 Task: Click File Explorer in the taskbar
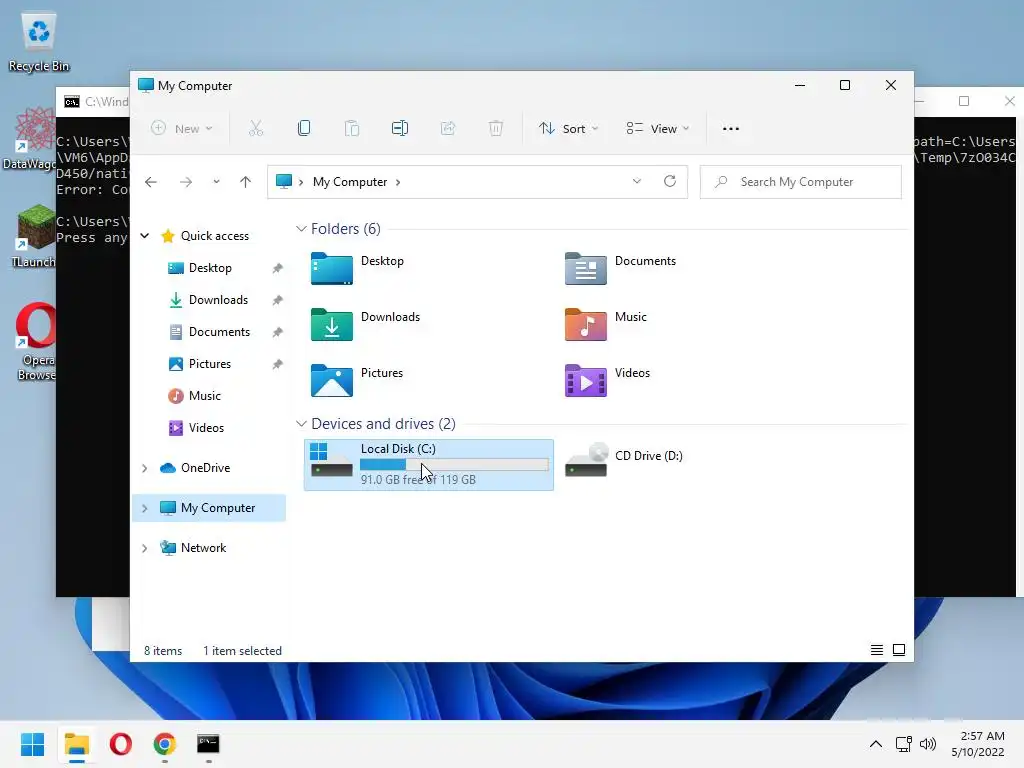tap(77, 744)
